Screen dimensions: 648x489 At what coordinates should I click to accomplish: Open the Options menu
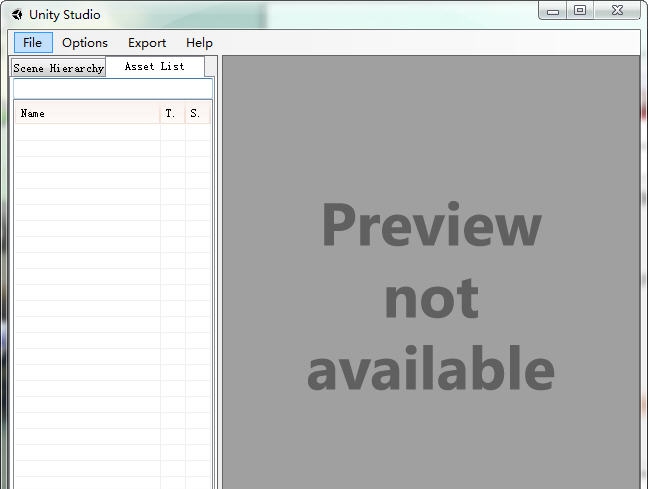coord(85,43)
